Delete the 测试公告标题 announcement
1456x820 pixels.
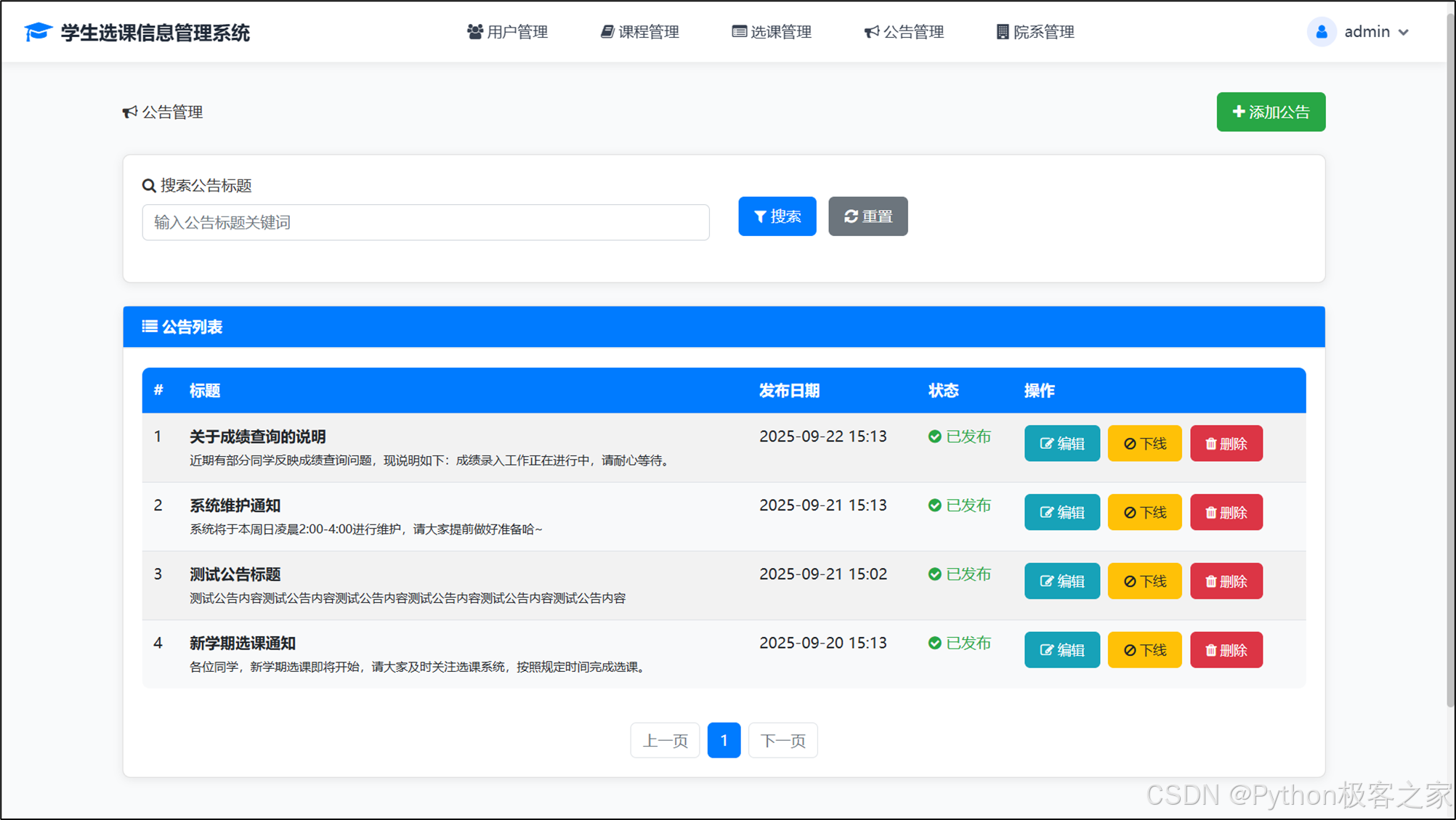[1226, 582]
